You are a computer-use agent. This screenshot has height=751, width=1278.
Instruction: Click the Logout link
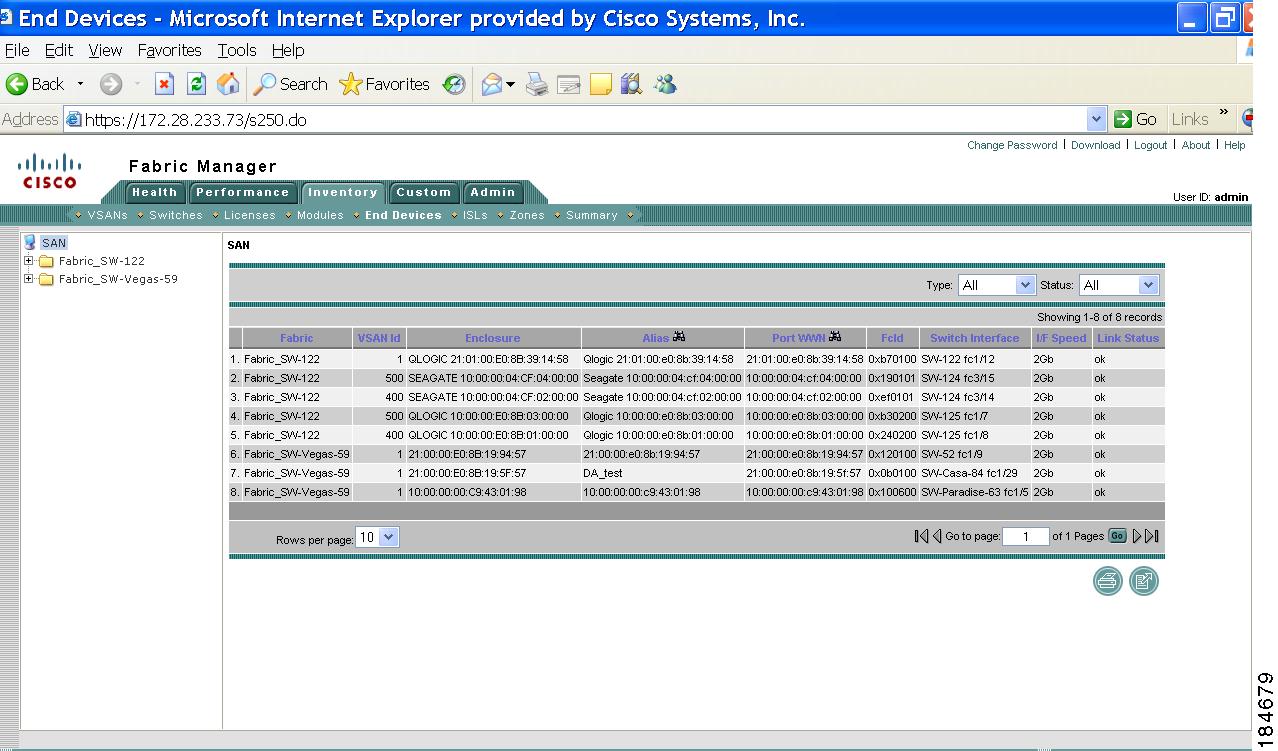1150,144
